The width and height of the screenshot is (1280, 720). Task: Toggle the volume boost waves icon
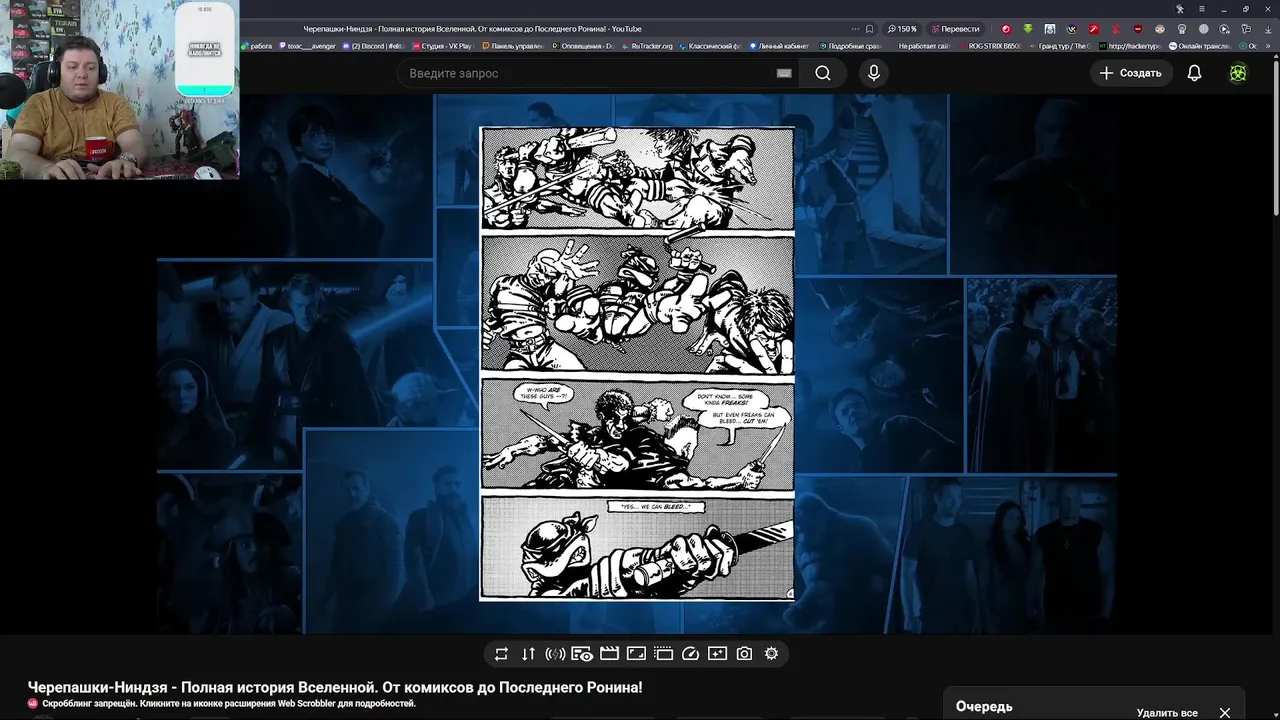tap(555, 654)
